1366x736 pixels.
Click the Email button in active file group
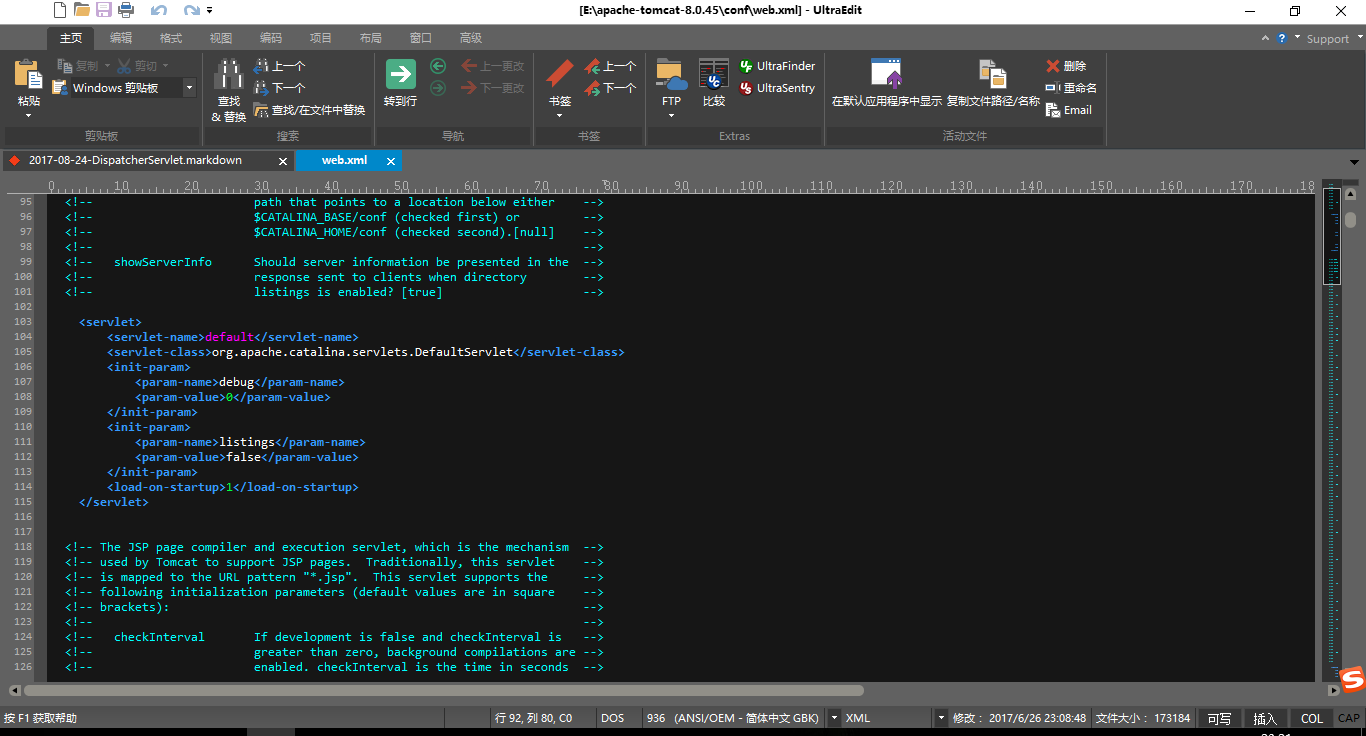click(x=1069, y=110)
